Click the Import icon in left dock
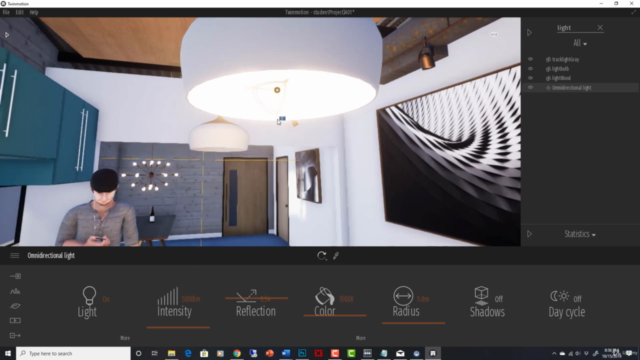Image resolution: width=640 pixels, height=360 pixels. coord(15,276)
